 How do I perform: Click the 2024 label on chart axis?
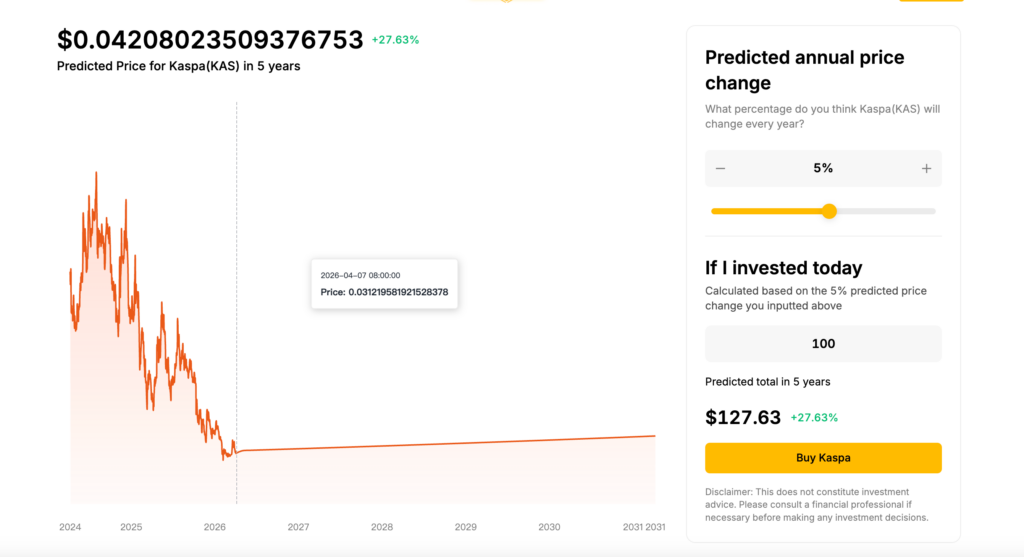coord(70,526)
